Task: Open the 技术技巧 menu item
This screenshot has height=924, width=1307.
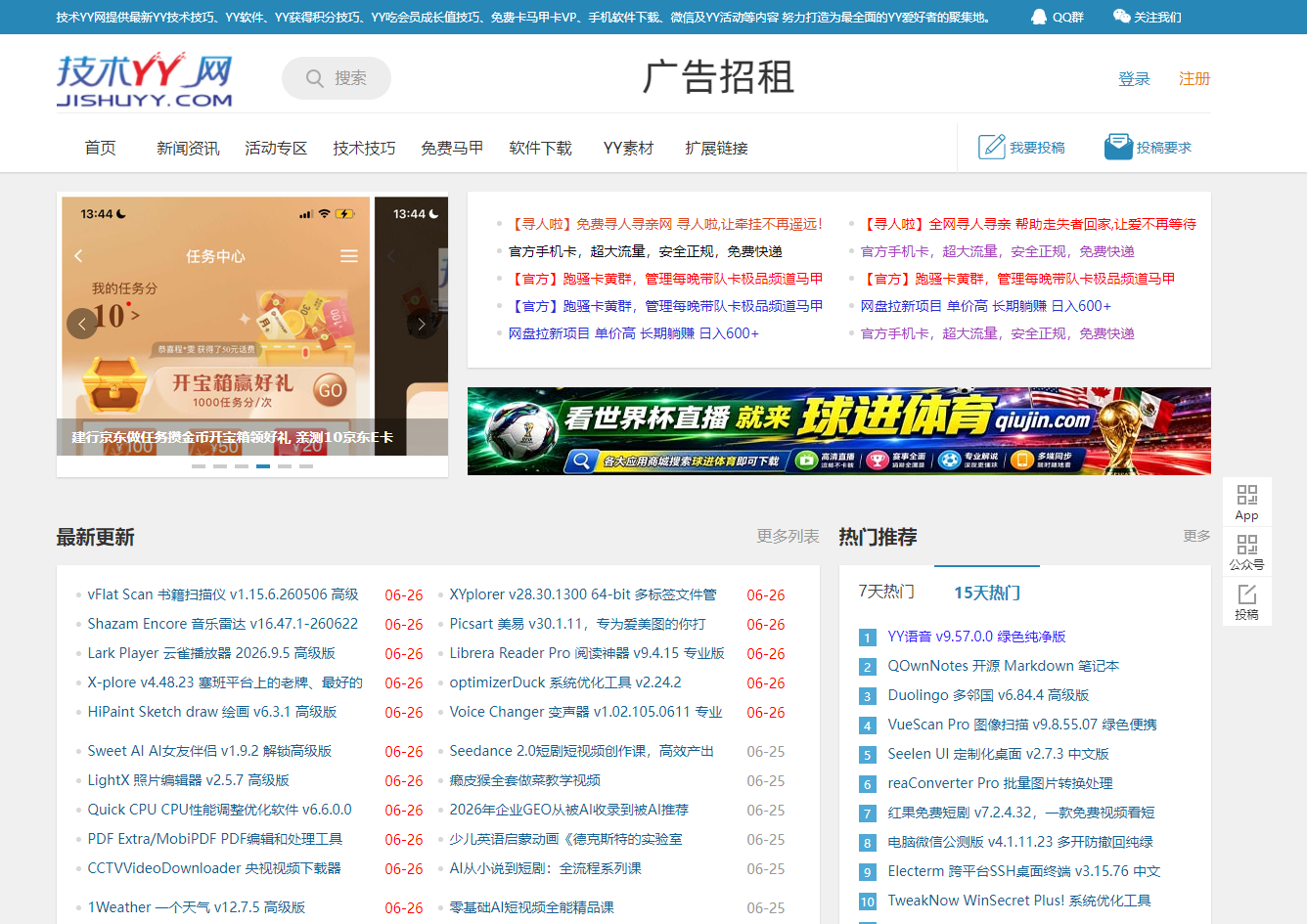Action: coord(364,148)
